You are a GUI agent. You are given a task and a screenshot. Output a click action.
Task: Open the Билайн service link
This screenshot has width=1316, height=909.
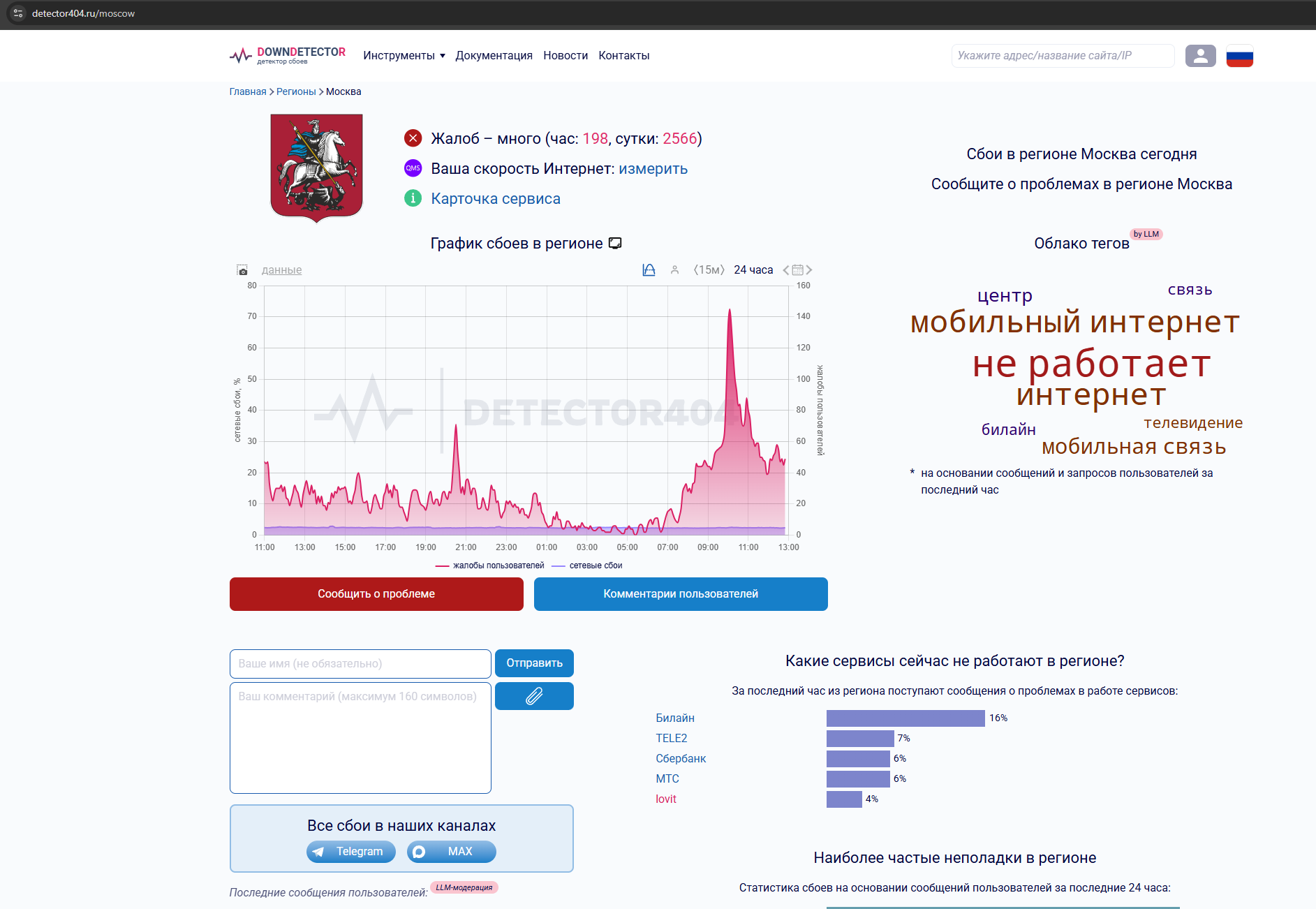click(675, 718)
